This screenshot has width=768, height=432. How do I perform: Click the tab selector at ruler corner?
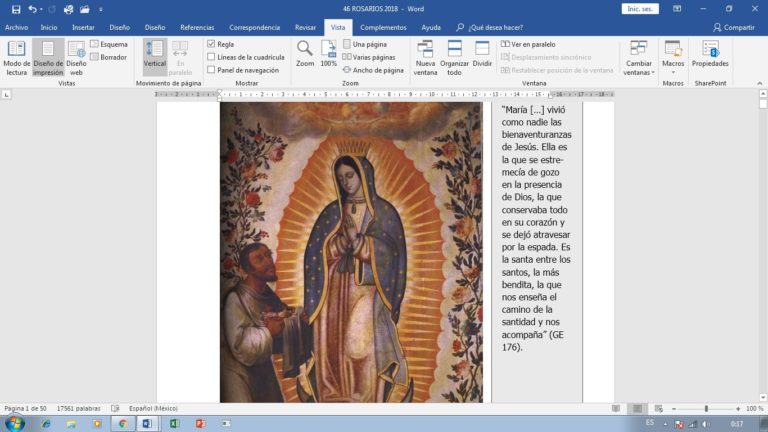6,94
